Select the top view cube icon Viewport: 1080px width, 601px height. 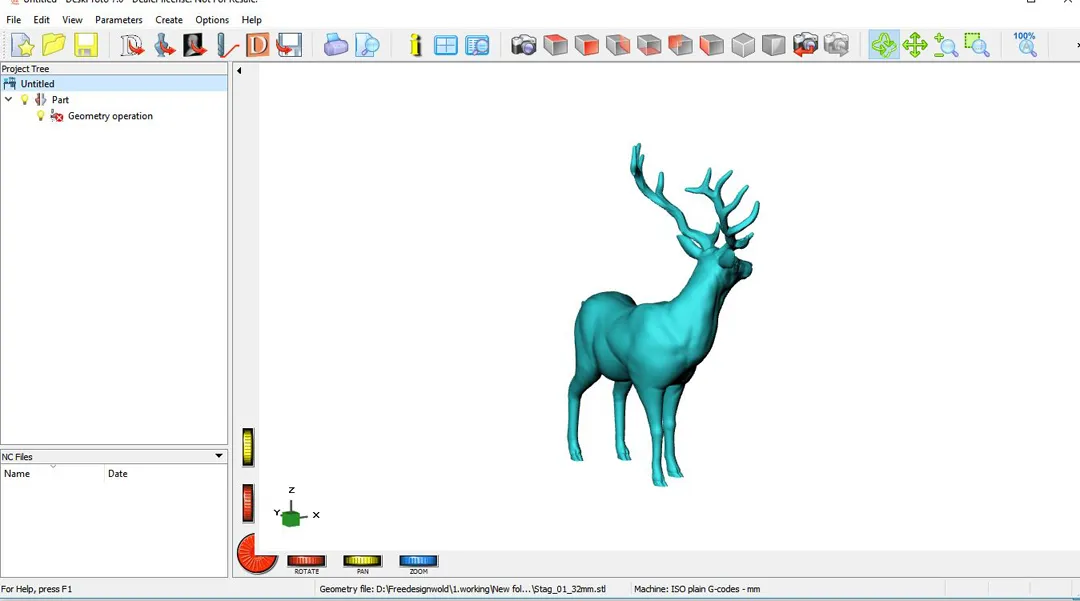coord(555,45)
